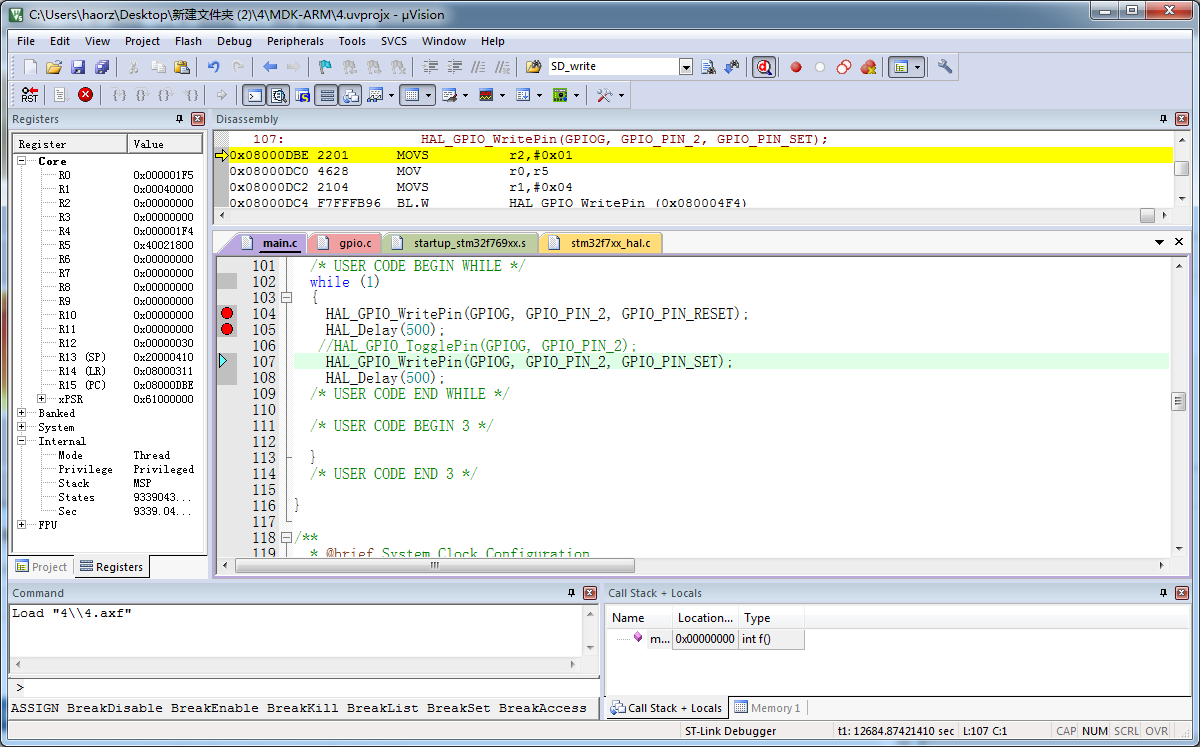Toggle the Command Window button
This screenshot has height=747, width=1200.
point(254,95)
